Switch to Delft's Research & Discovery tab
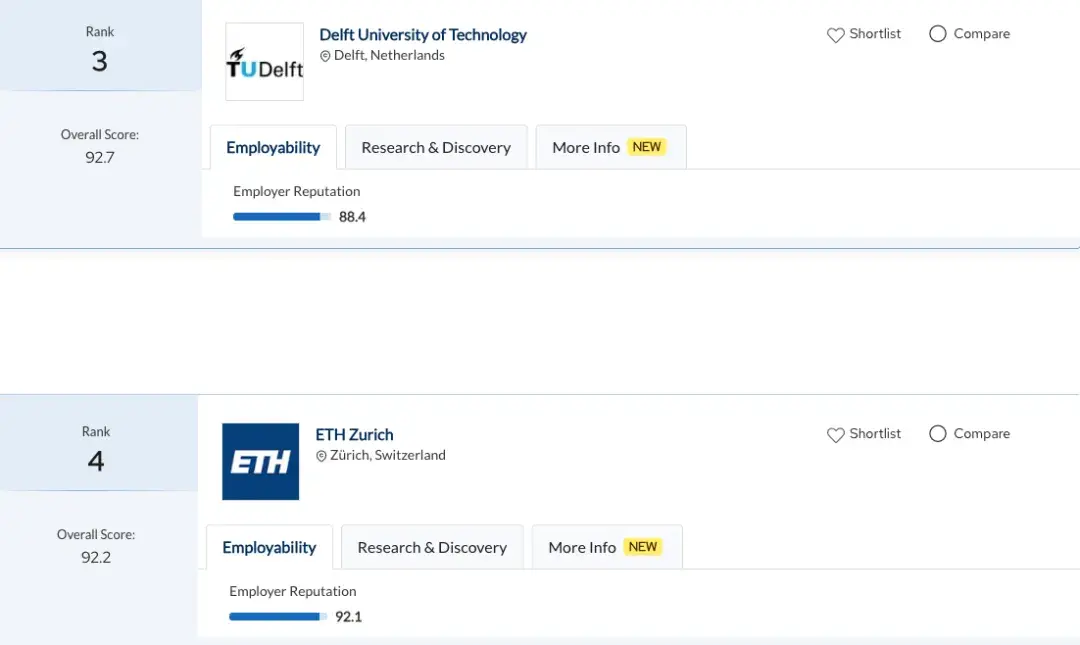Viewport: 1080px width, 645px height. pyautogui.click(x=436, y=148)
